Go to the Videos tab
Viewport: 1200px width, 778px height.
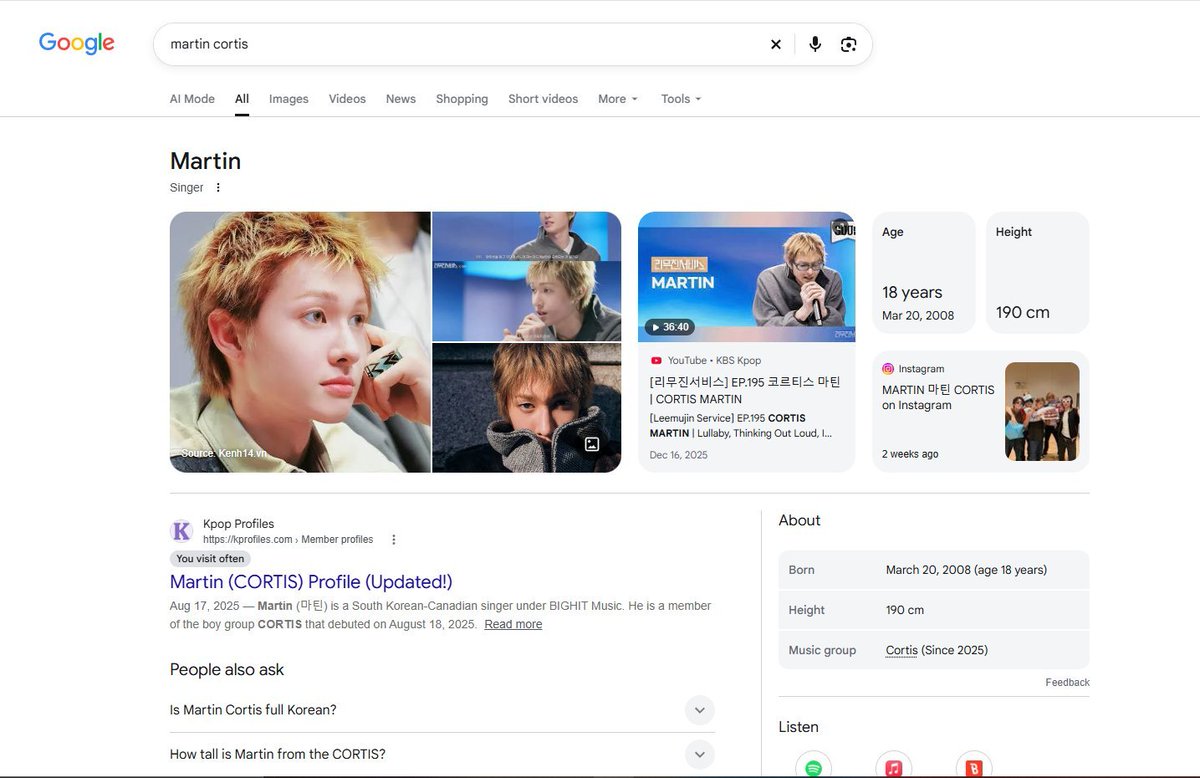(347, 99)
